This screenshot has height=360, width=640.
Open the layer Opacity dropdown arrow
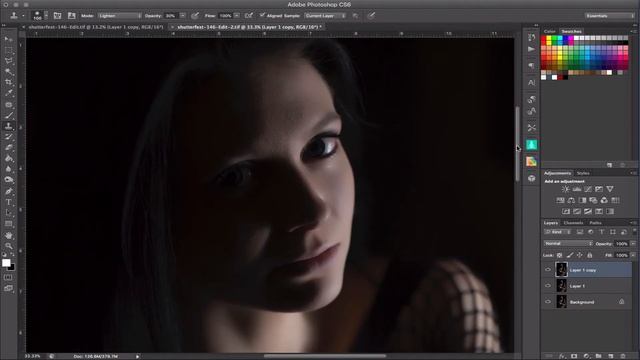point(633,244)
